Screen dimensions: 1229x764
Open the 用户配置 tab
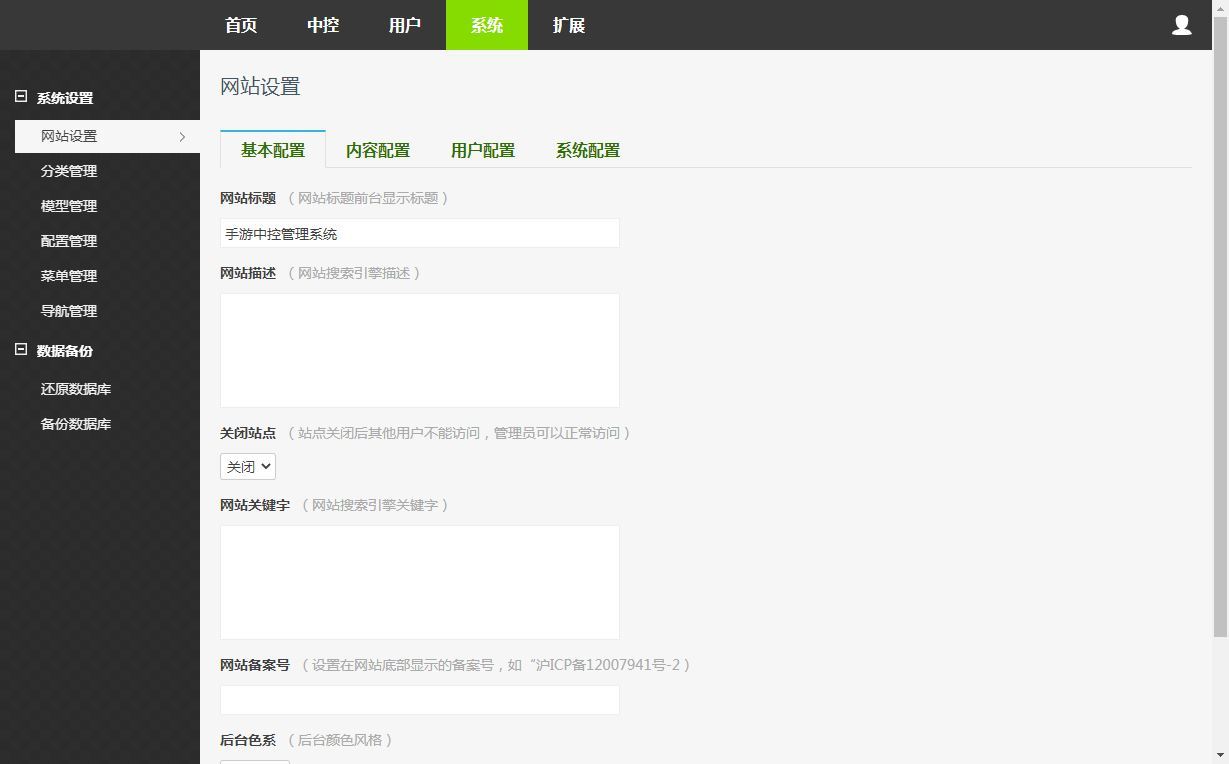[x=482, y=150]
